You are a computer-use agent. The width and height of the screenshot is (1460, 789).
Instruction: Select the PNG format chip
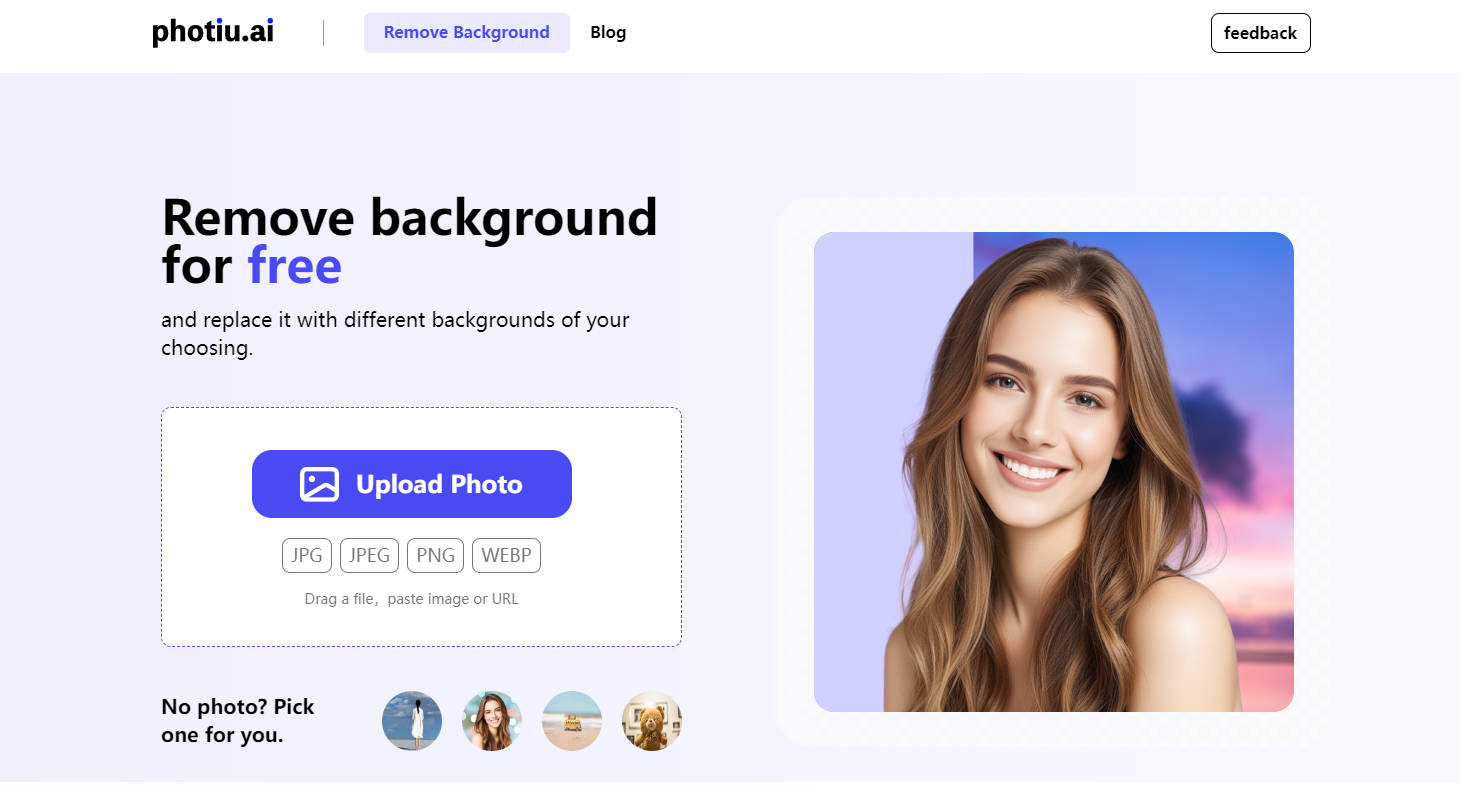click(x=435, y=555)
